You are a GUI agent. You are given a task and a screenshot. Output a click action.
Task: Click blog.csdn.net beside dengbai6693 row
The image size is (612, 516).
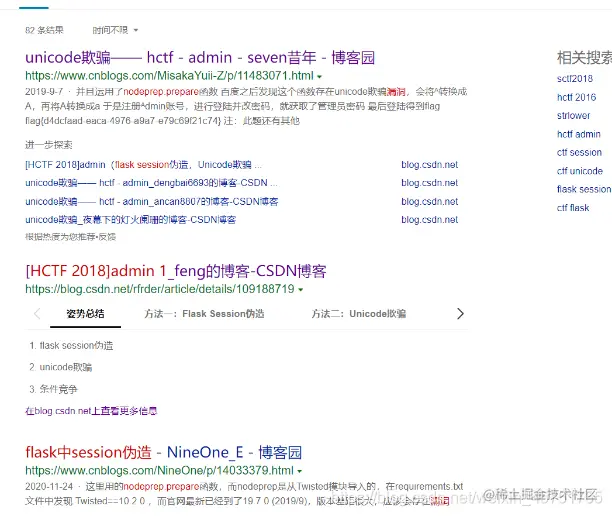click(429, 183)
